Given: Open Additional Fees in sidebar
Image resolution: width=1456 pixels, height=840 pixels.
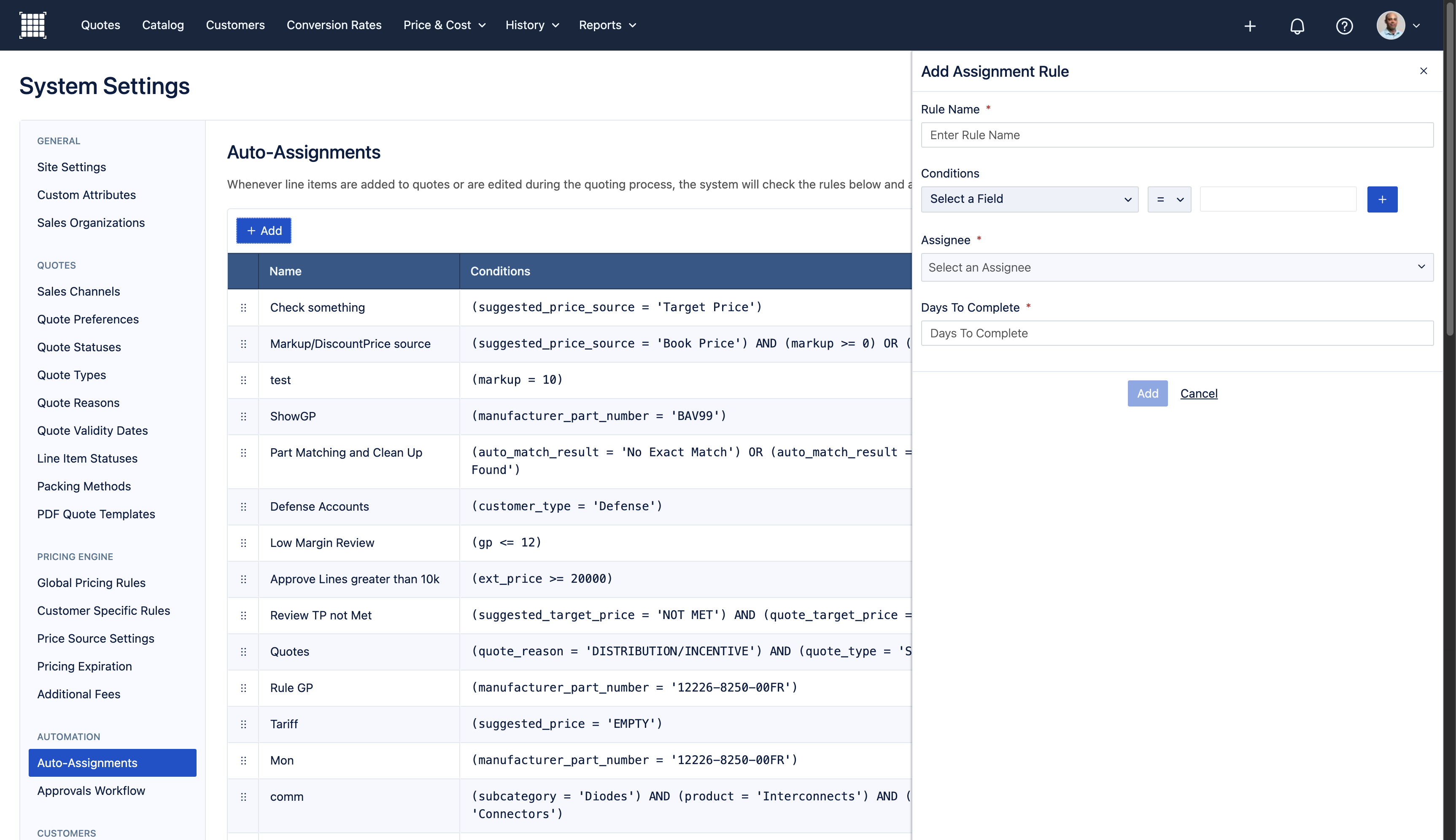Looking at the screenshot, I should click(x=79, y=694).
